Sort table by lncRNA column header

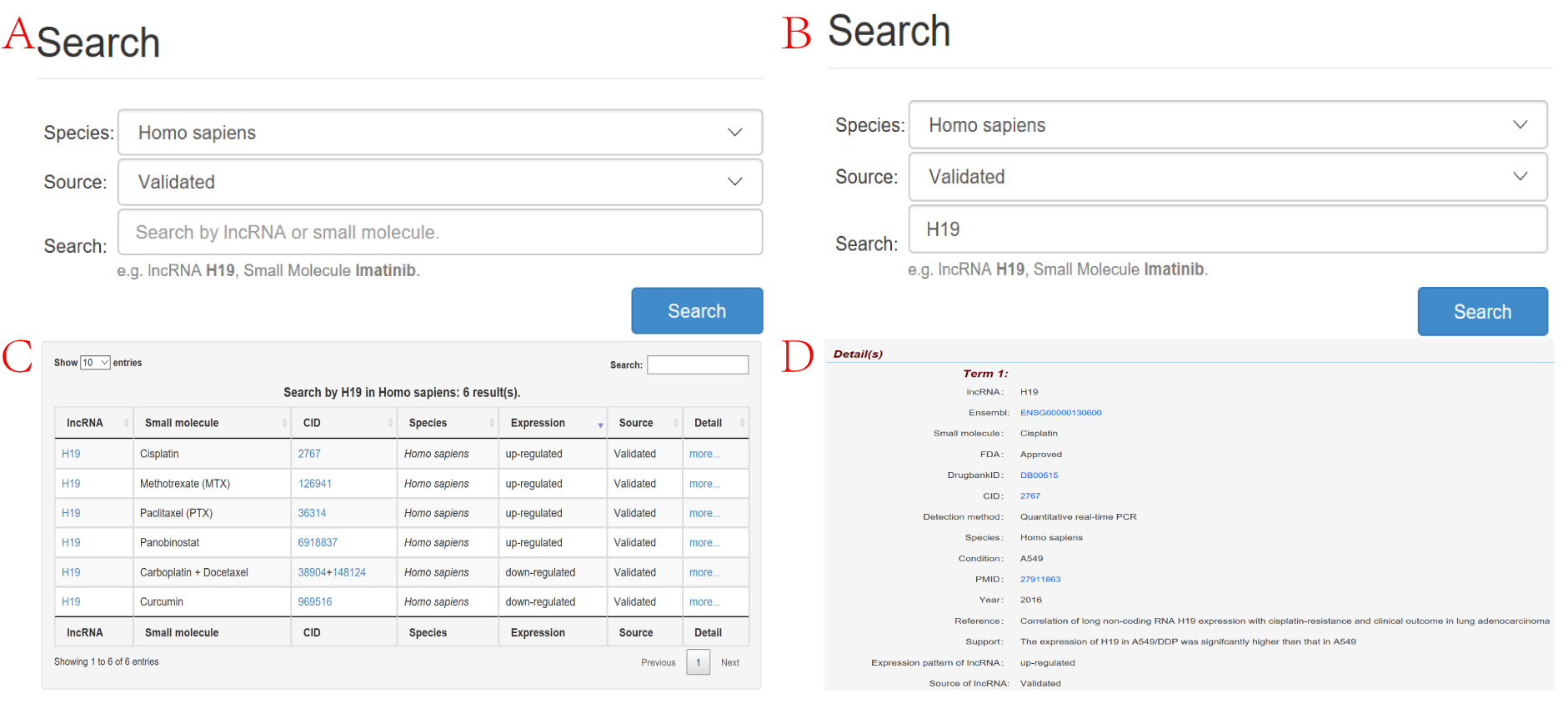[93, 423]
